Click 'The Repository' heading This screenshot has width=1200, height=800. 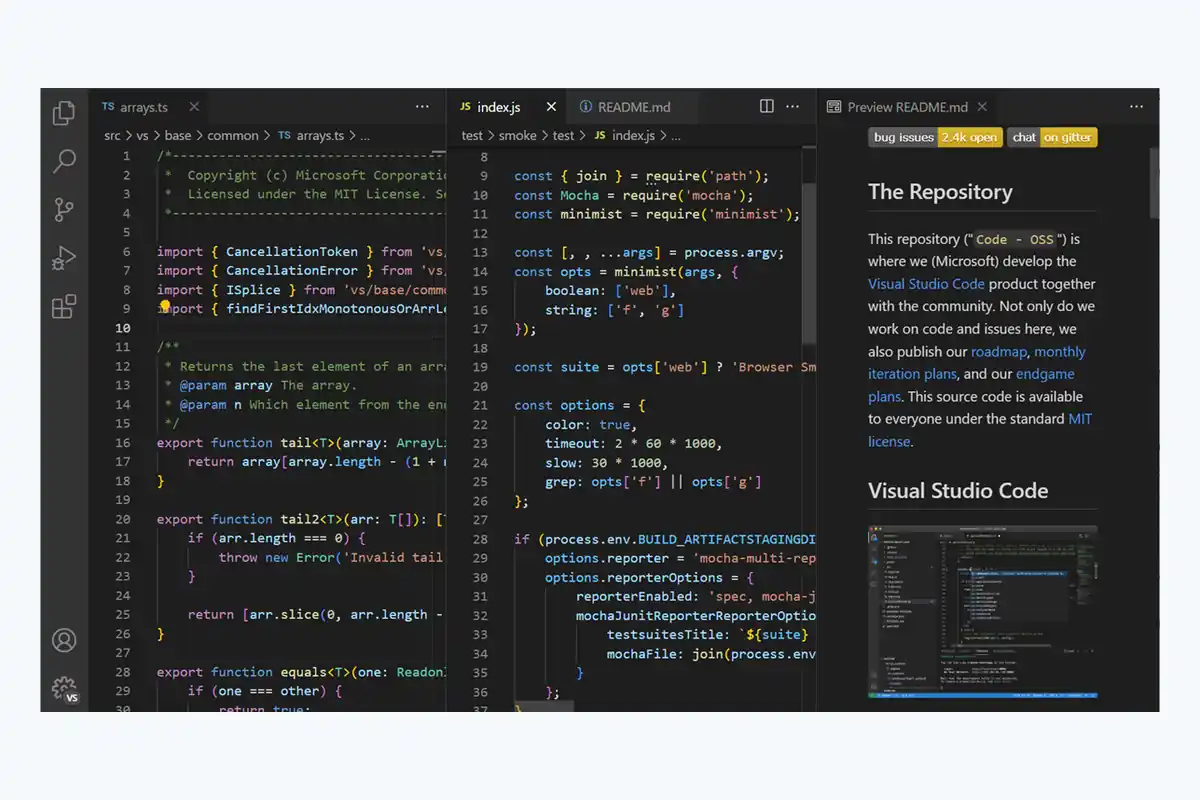[x=940, y=192]
